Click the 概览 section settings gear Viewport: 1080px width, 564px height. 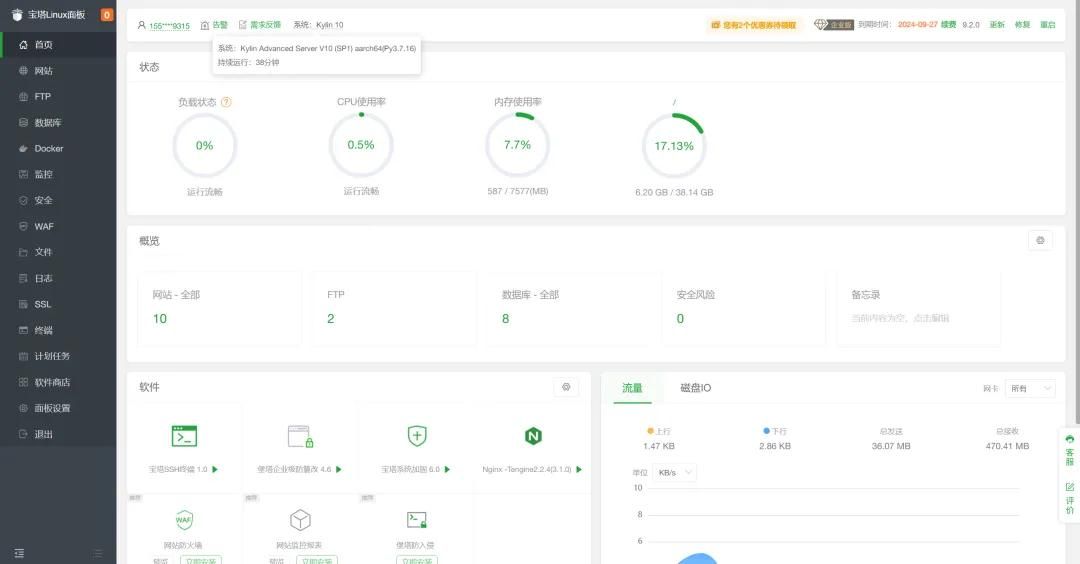(x=1040, y=241)
